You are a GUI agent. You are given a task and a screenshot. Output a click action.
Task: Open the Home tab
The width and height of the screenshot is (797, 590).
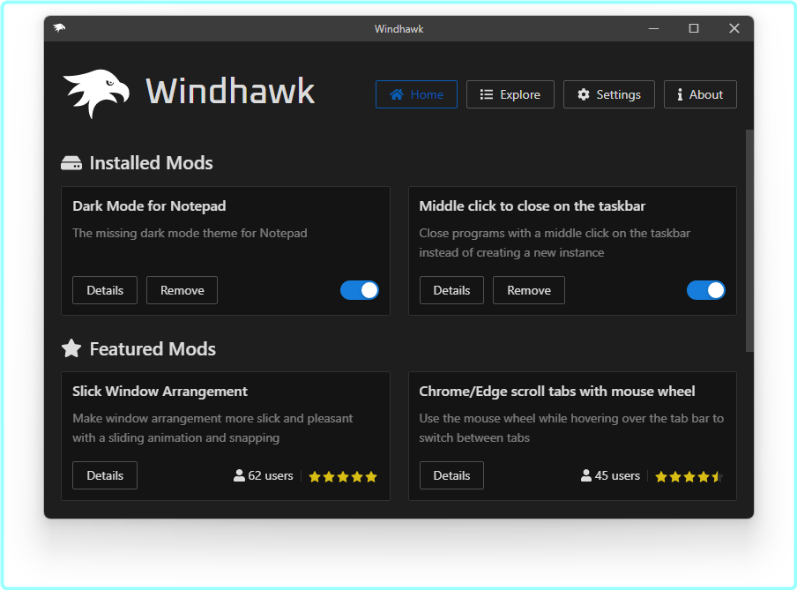[416, 95]
